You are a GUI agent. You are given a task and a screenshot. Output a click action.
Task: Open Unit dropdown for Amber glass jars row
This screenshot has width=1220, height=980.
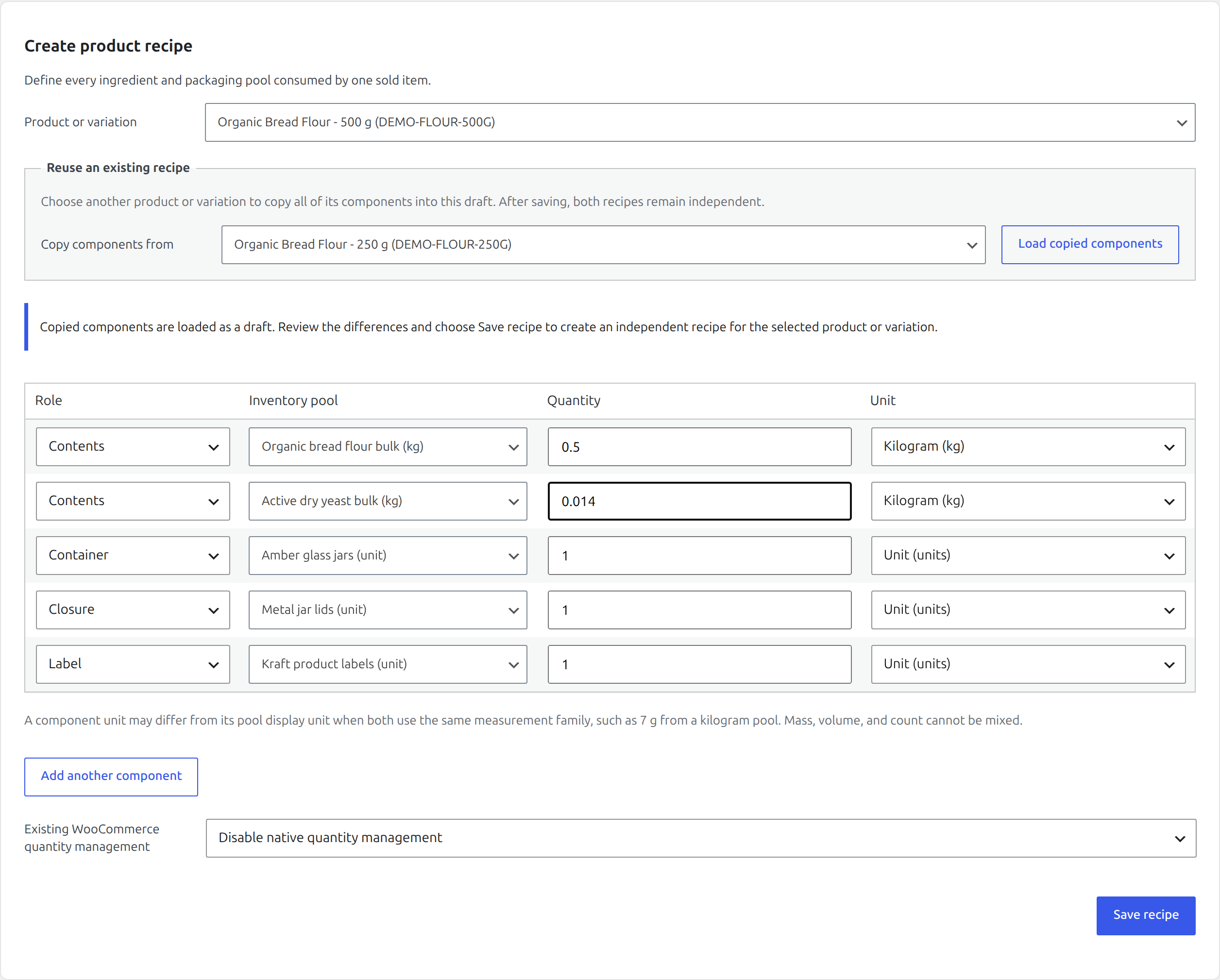pos(1028,555)
